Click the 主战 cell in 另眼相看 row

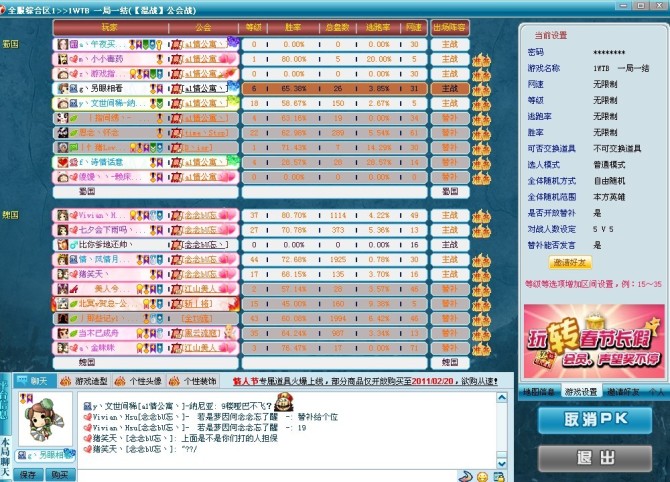pos(450,89)
